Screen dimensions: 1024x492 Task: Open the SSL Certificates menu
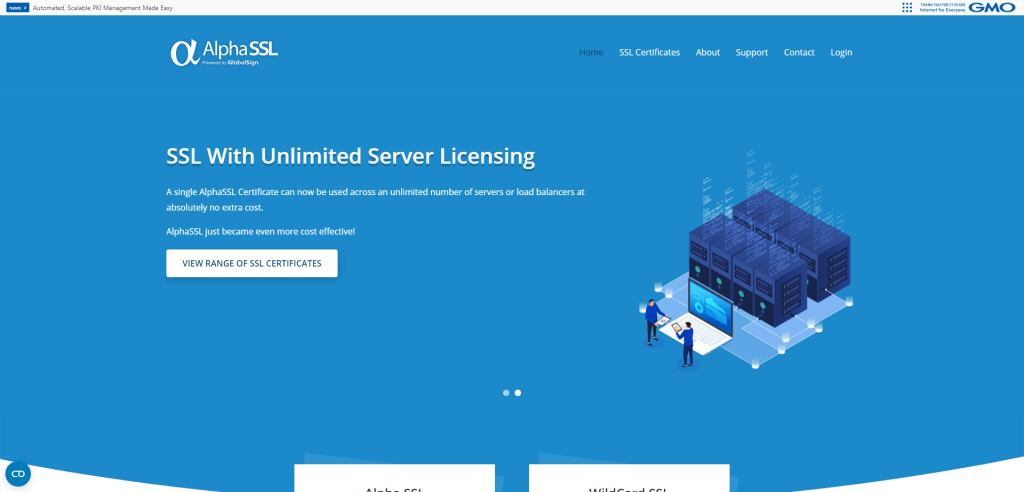click(x=649, y=52)
